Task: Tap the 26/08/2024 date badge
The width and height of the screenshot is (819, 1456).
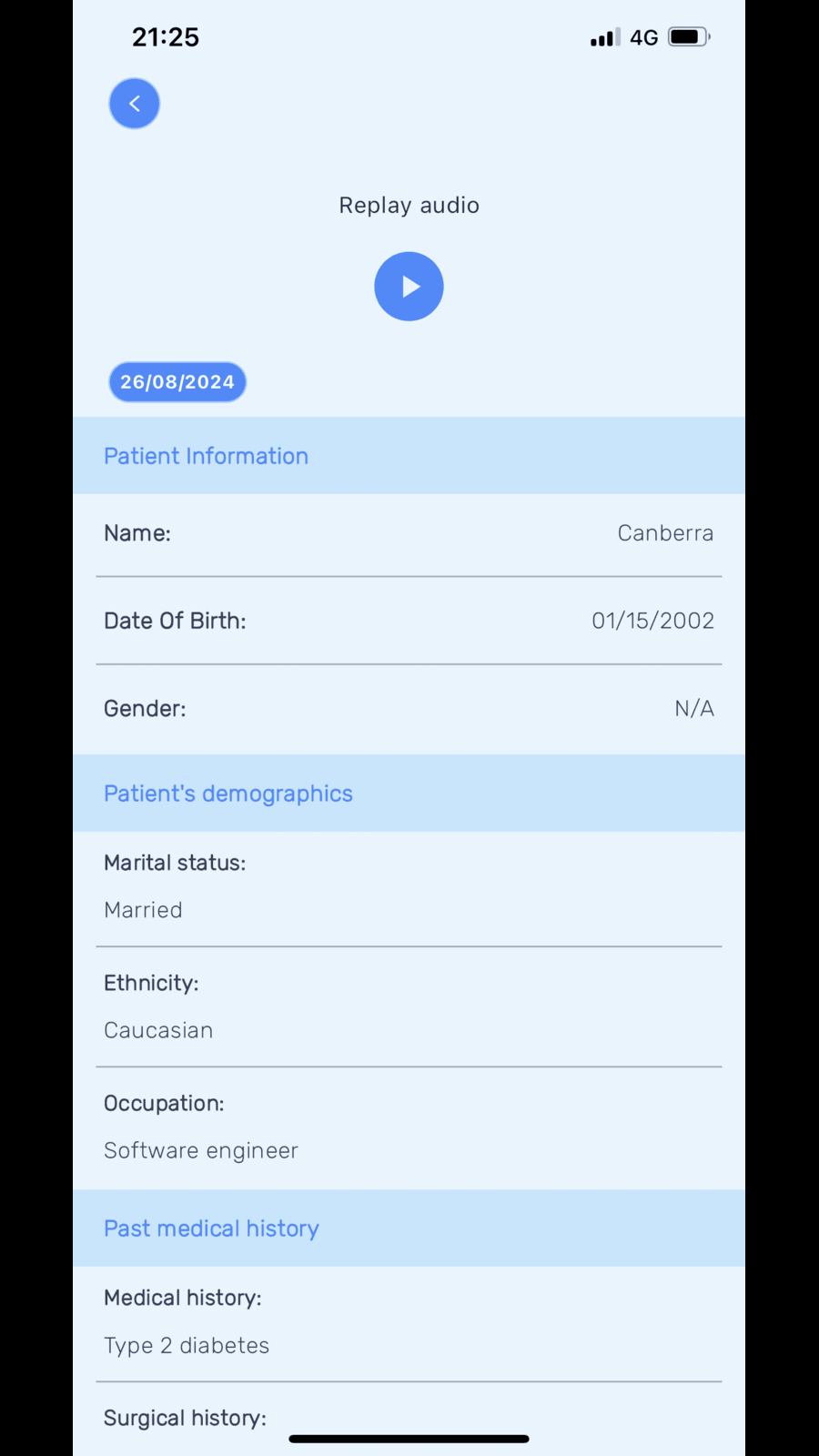Action: tap(177, 382)
